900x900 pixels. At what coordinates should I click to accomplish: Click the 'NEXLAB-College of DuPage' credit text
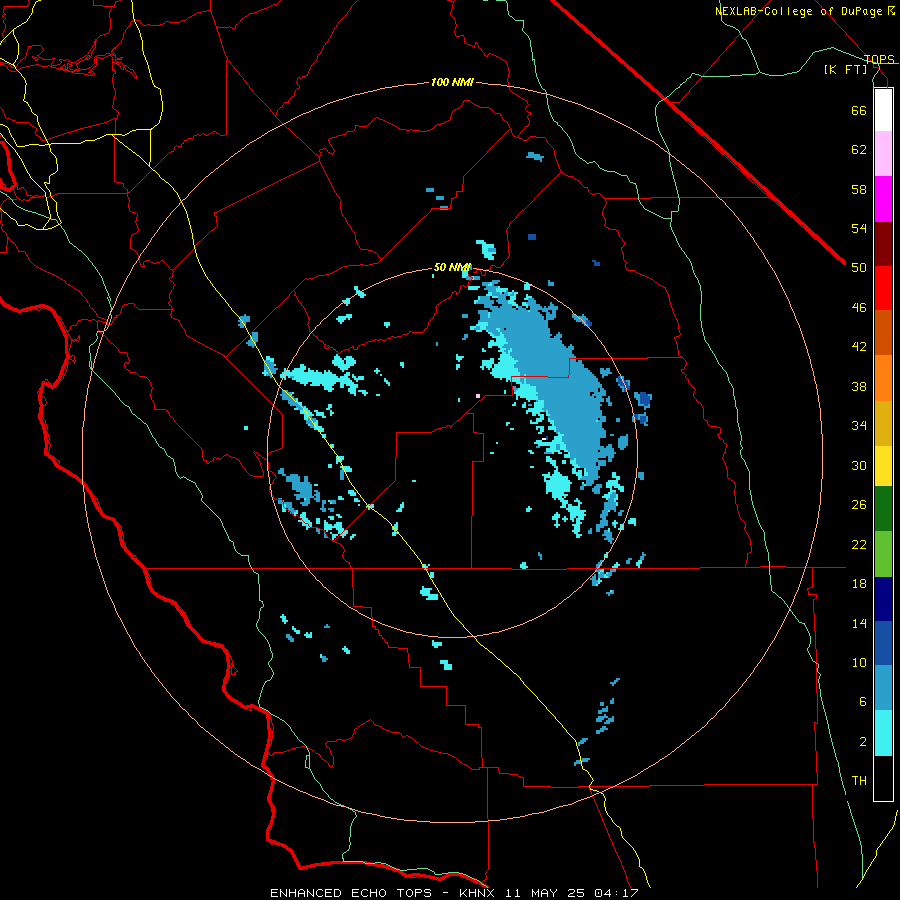[x=799, y=11]
